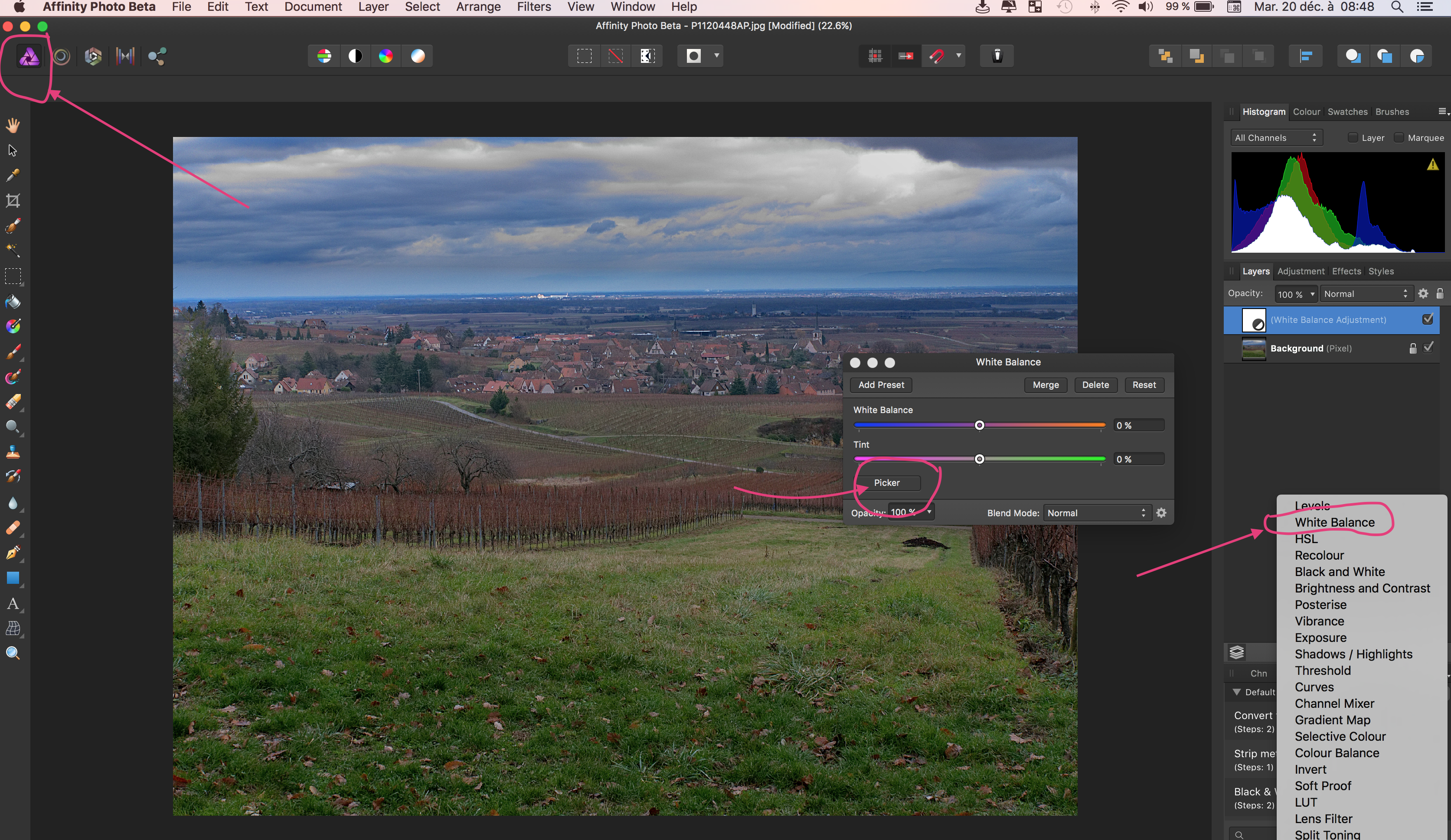The height and width of the screenshot is (840, 1451).
Task: Click the Auto White Balance toolbar icon
Action: pos(418,56)
